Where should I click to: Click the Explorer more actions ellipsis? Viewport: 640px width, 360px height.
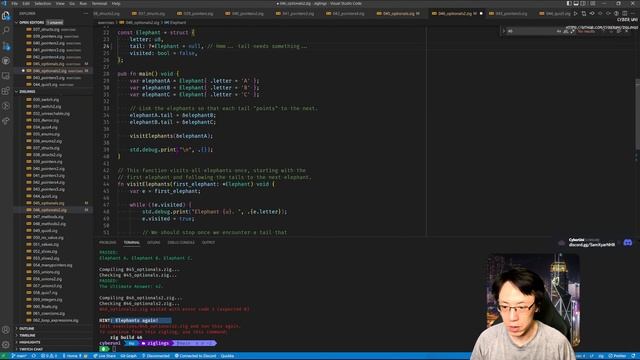pos(86,13)
